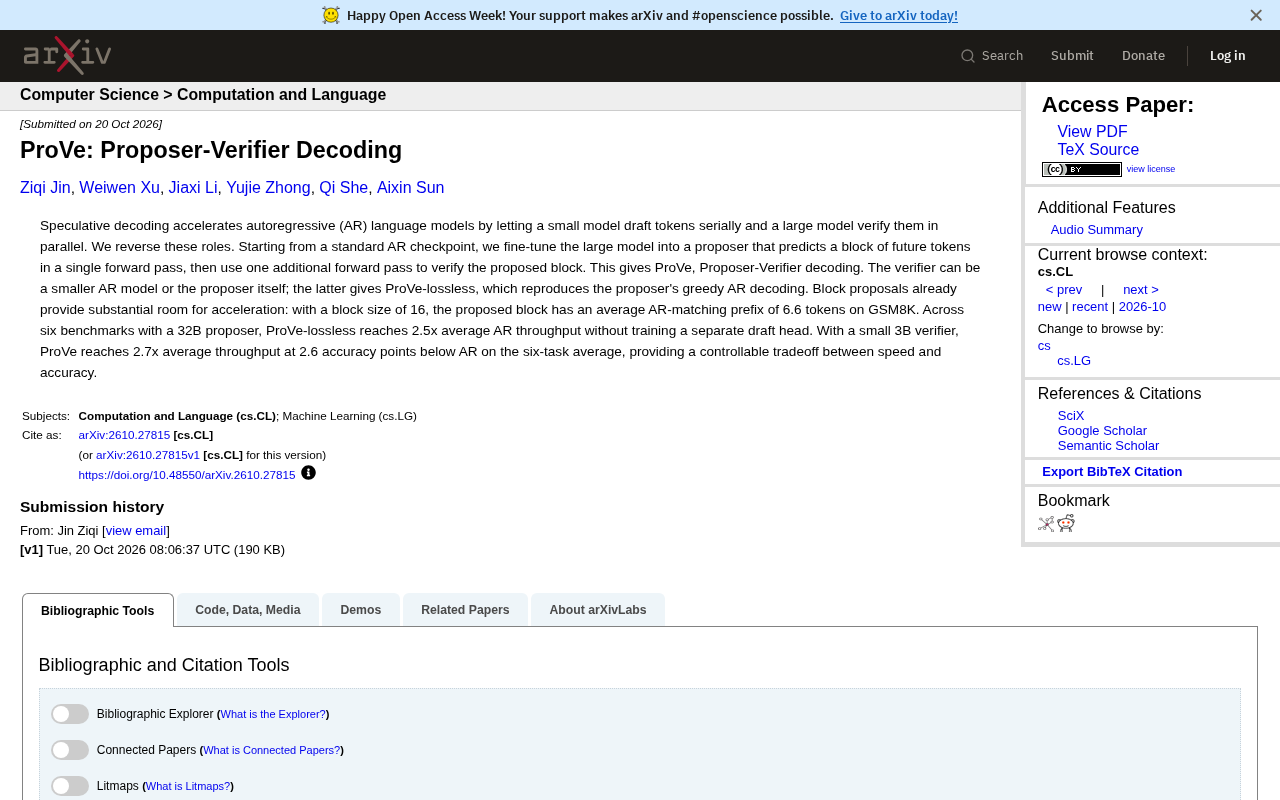
Task: Switch on the Litmaps toggle
Action: point(70,786)
